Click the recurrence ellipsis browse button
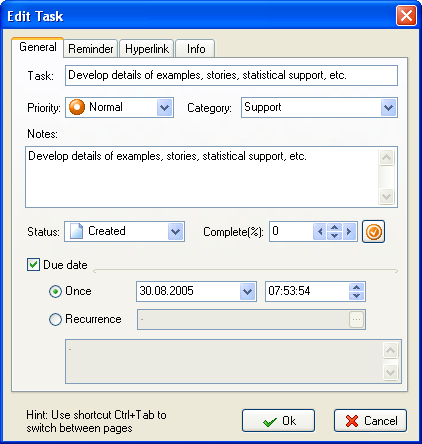This screenshot has width=422, height=444. pyautogui.click(x=356, y=320)
